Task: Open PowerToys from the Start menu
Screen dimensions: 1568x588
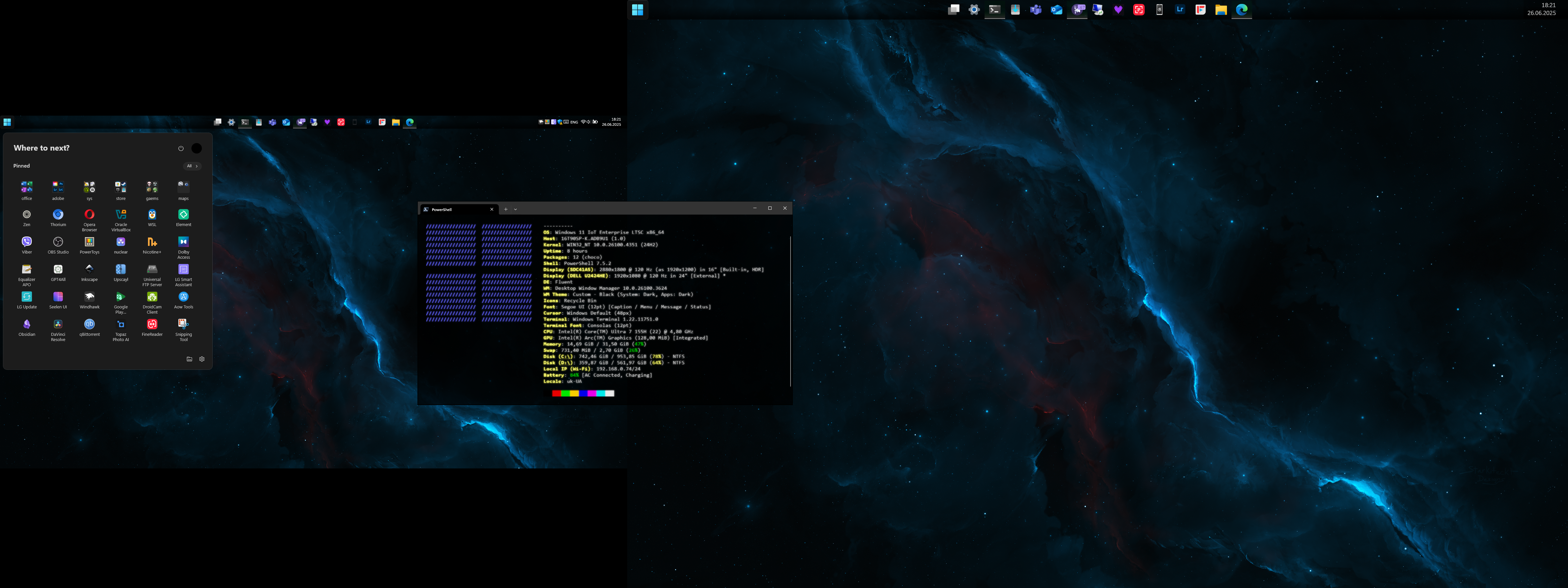Action: [x=90, y=242]
